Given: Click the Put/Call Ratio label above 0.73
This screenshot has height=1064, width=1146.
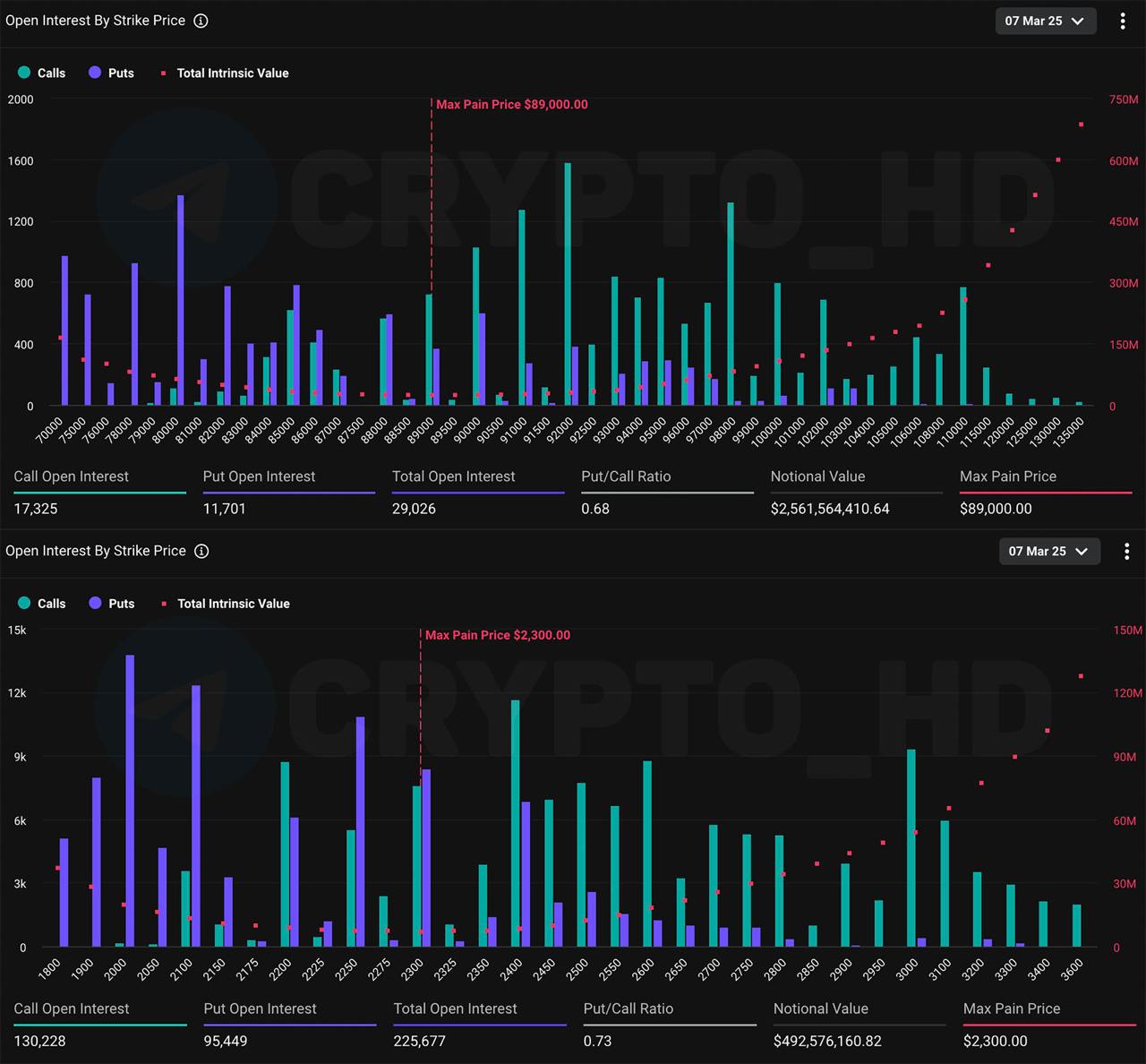Looking at the screenshot, I should pos(629,1008).
